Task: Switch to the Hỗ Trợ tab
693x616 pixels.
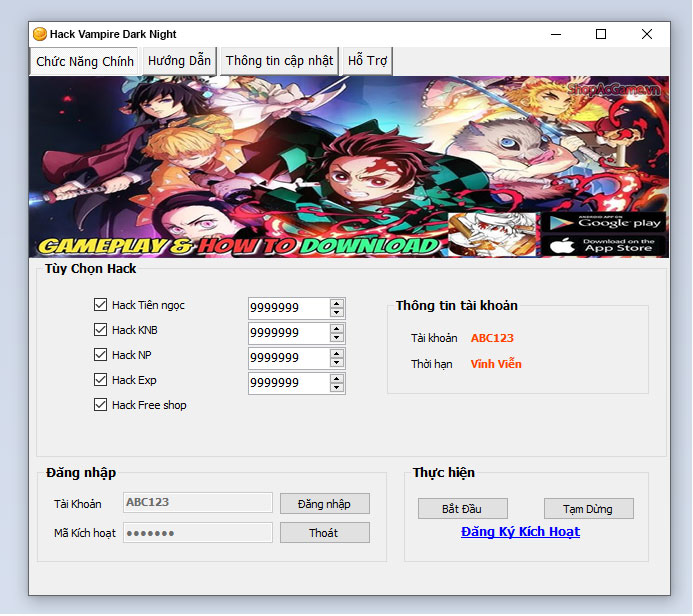Action: coord(367,61)
